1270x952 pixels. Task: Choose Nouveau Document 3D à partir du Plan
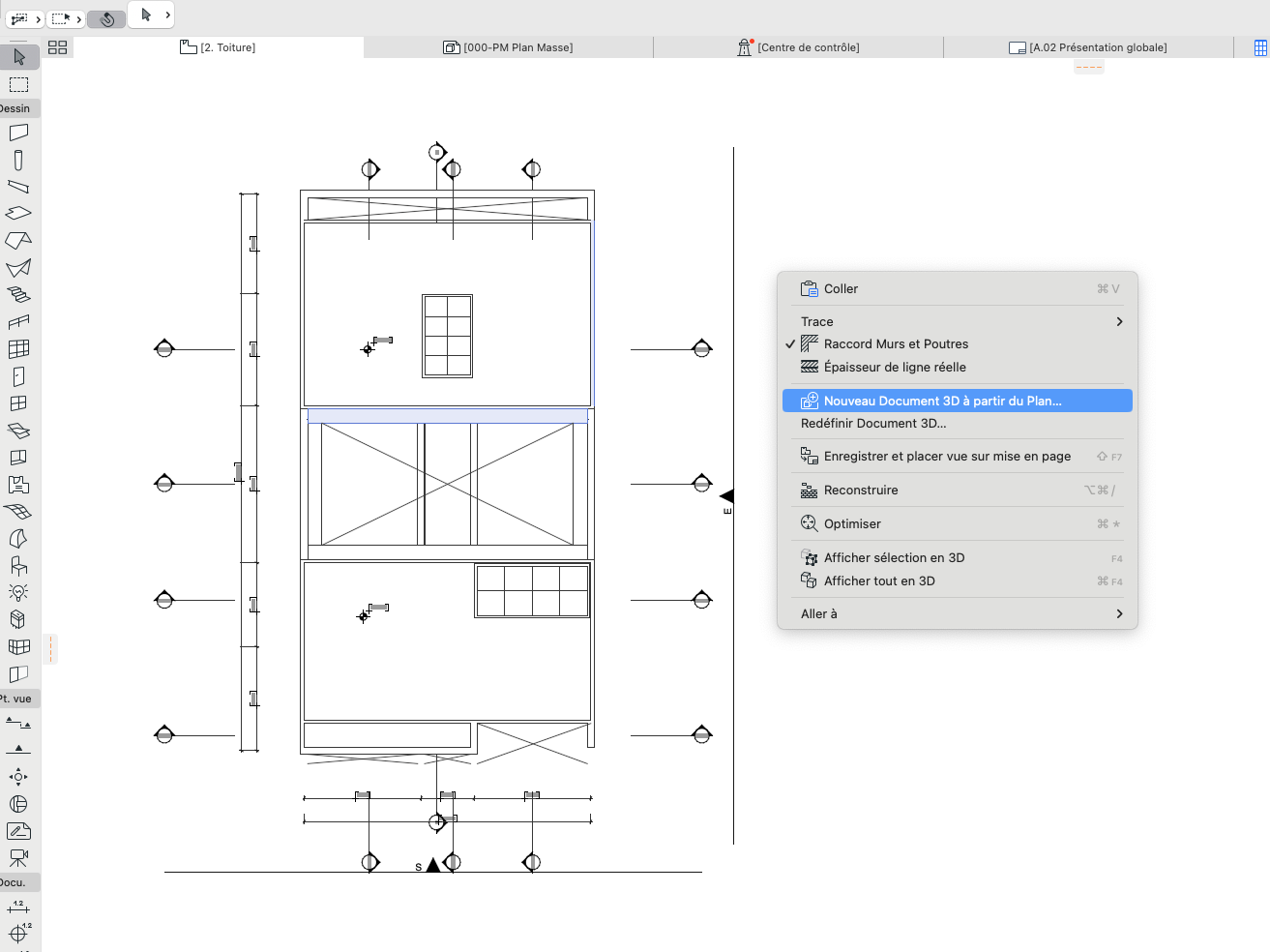(x=957, y=401)
